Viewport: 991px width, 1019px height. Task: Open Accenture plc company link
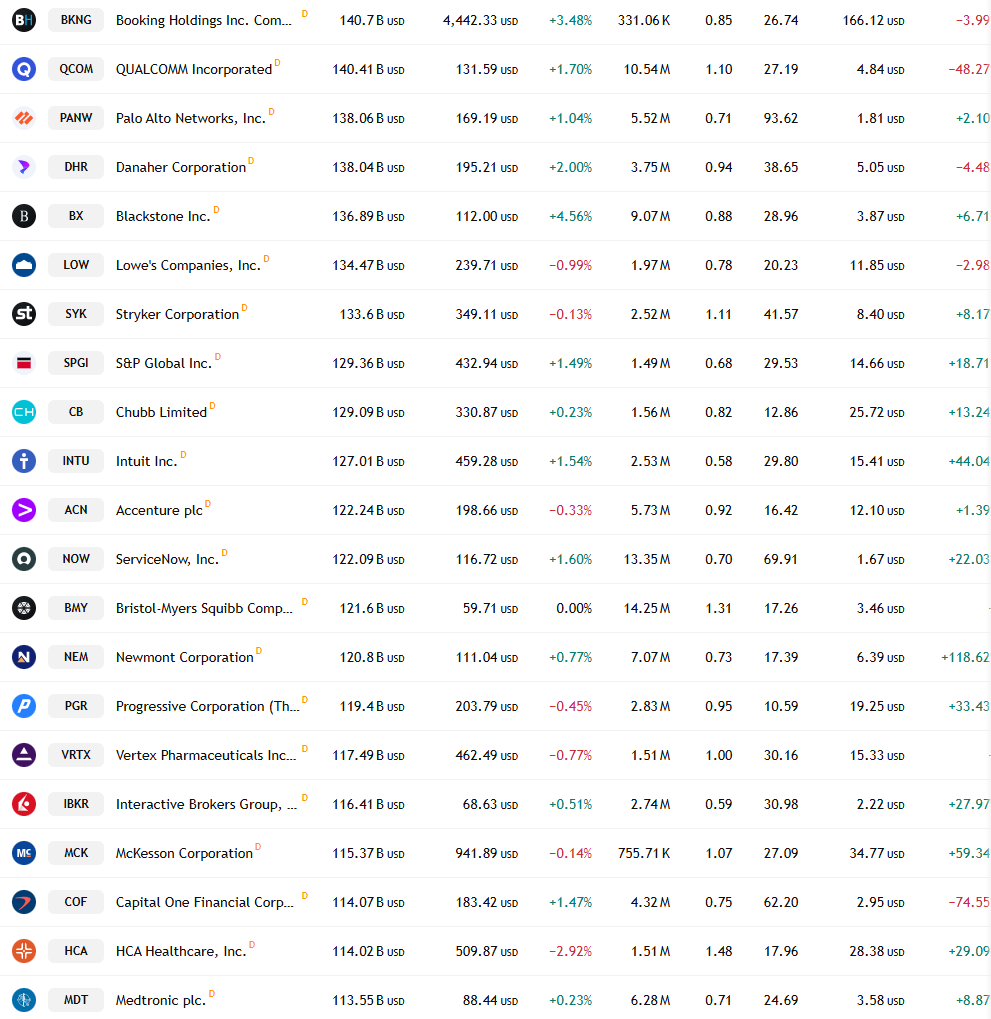[159, 511]
